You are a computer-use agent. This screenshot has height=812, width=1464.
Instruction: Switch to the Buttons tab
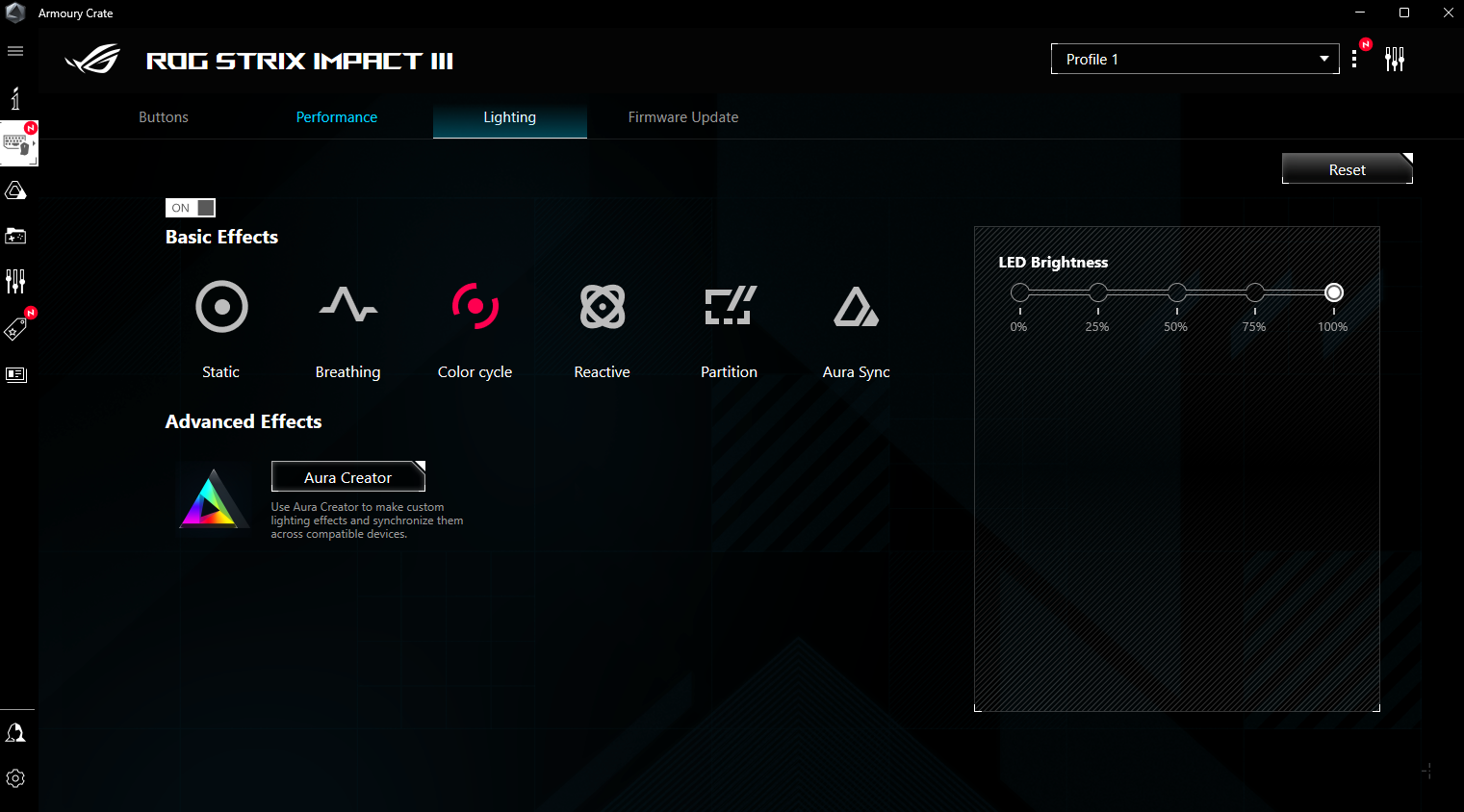[x=164, y=117]
